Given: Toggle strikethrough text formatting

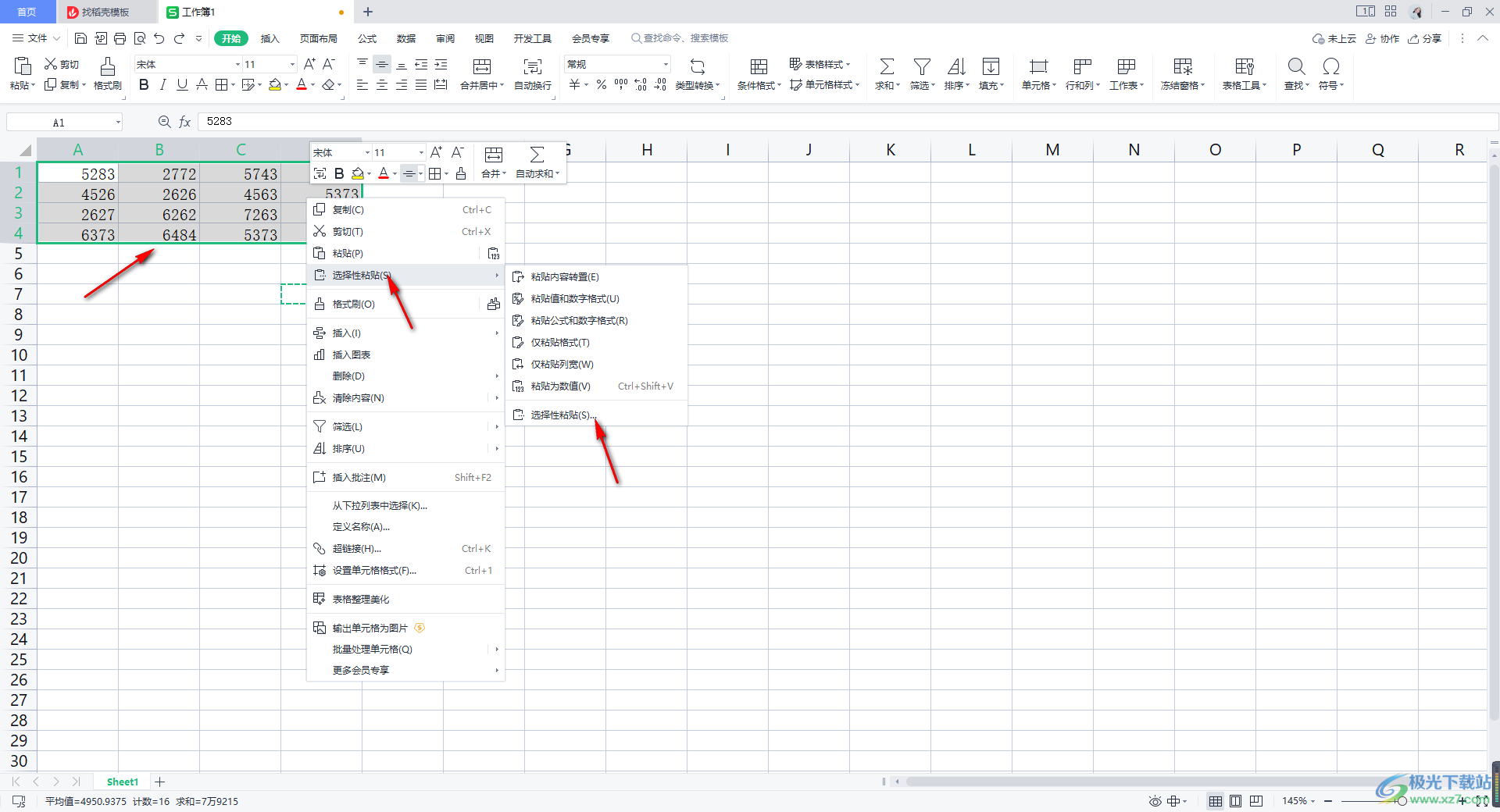Looking at the screenshot, I should click(x=202, y=85).
